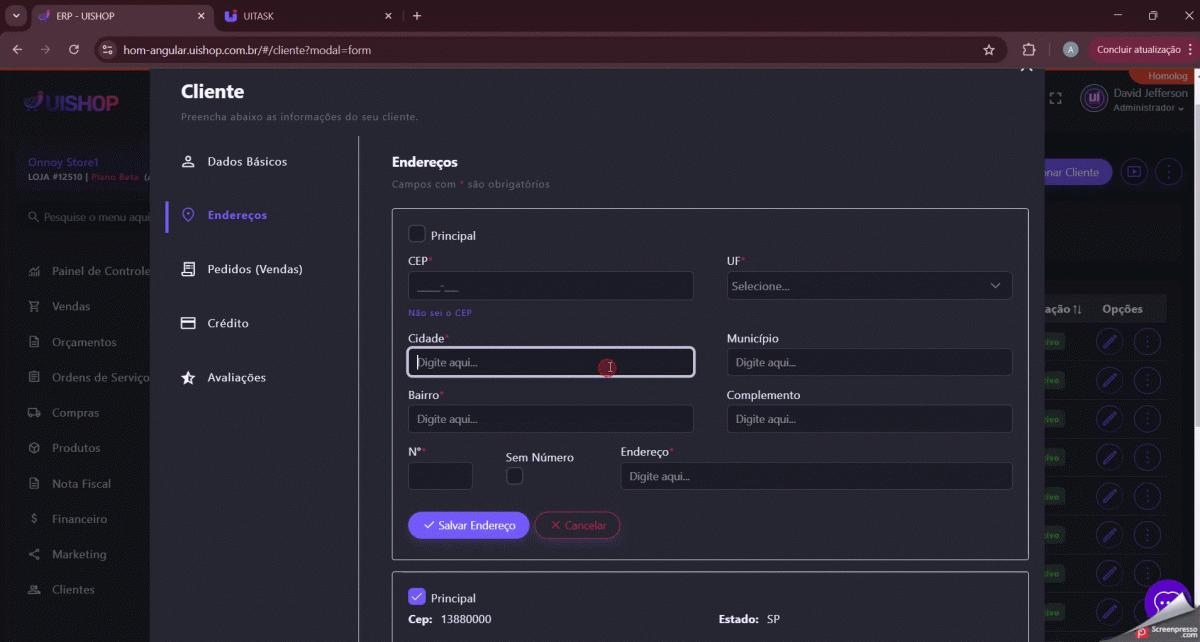Screen dimensions: 1200x642
Task: Click the Salvar Endereço button
Action: [x=468, y=525]
